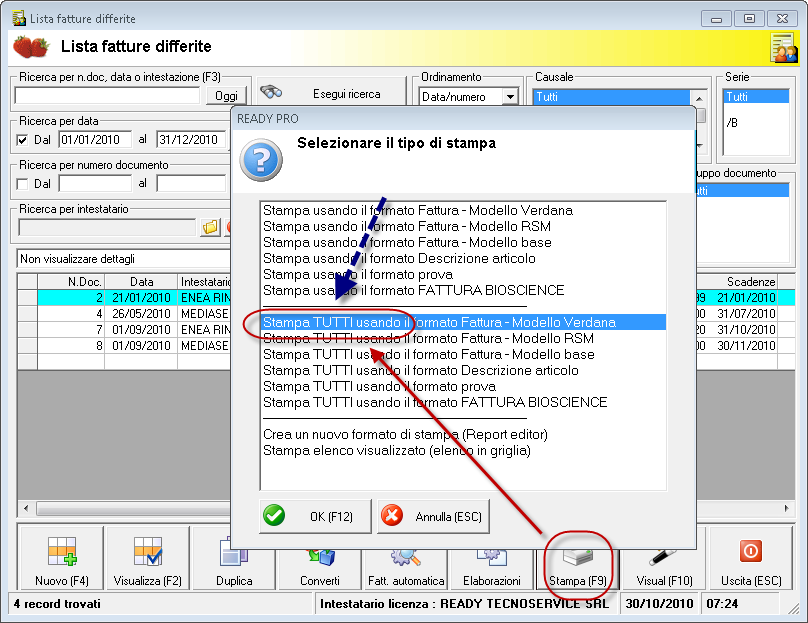Open the Ordinamento Data/numero dropdown
This screenshot has height=623, width=808.
click(510, 97)
